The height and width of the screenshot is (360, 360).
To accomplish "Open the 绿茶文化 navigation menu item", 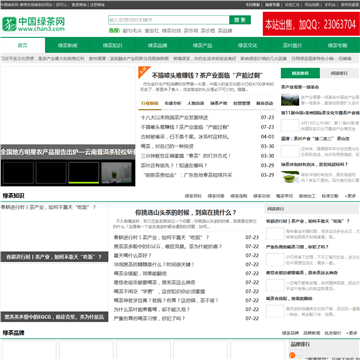I will pyautogui.click(x=247, y=45).
